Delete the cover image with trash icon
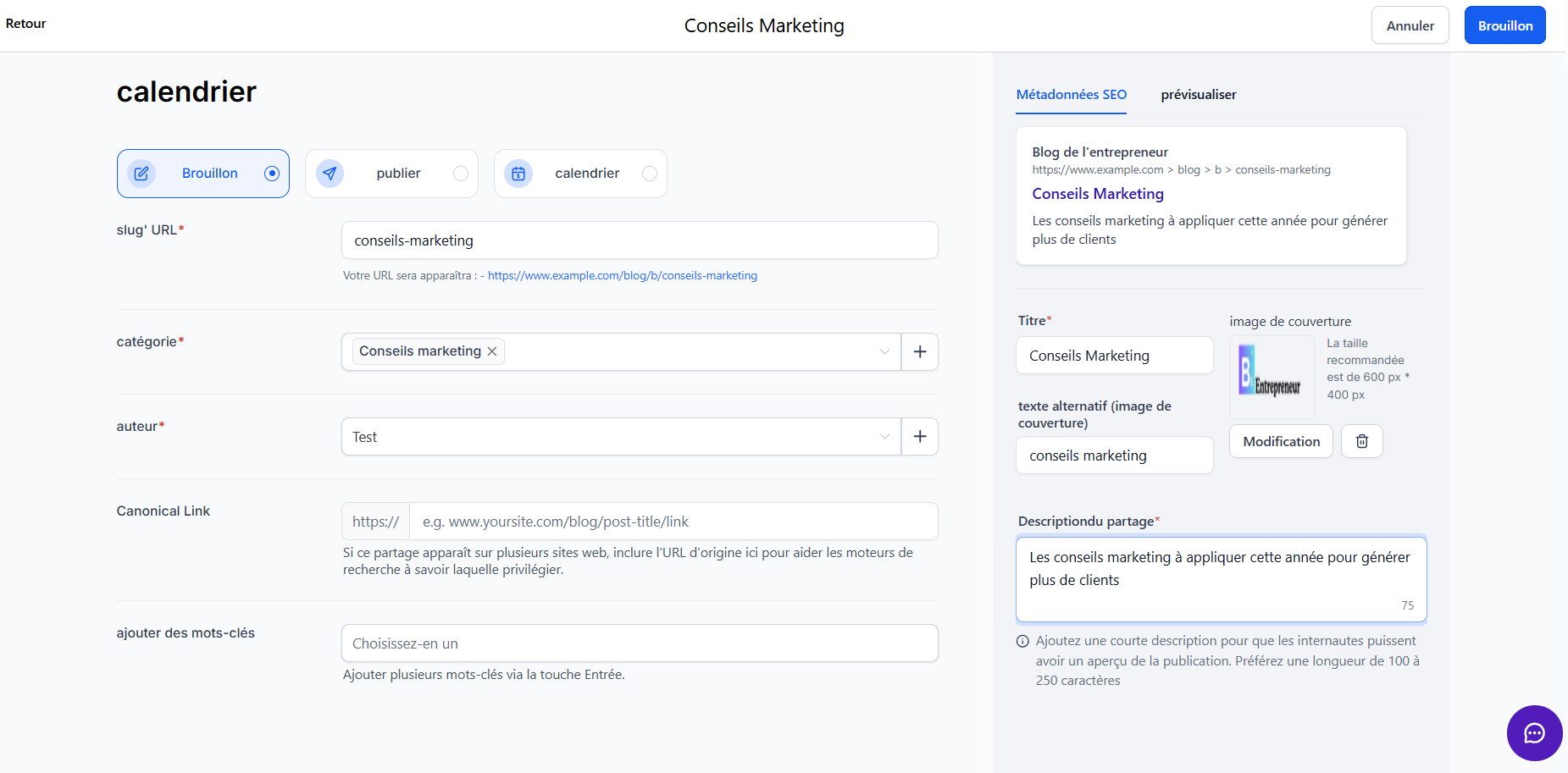 click(x=1362, y=441)
